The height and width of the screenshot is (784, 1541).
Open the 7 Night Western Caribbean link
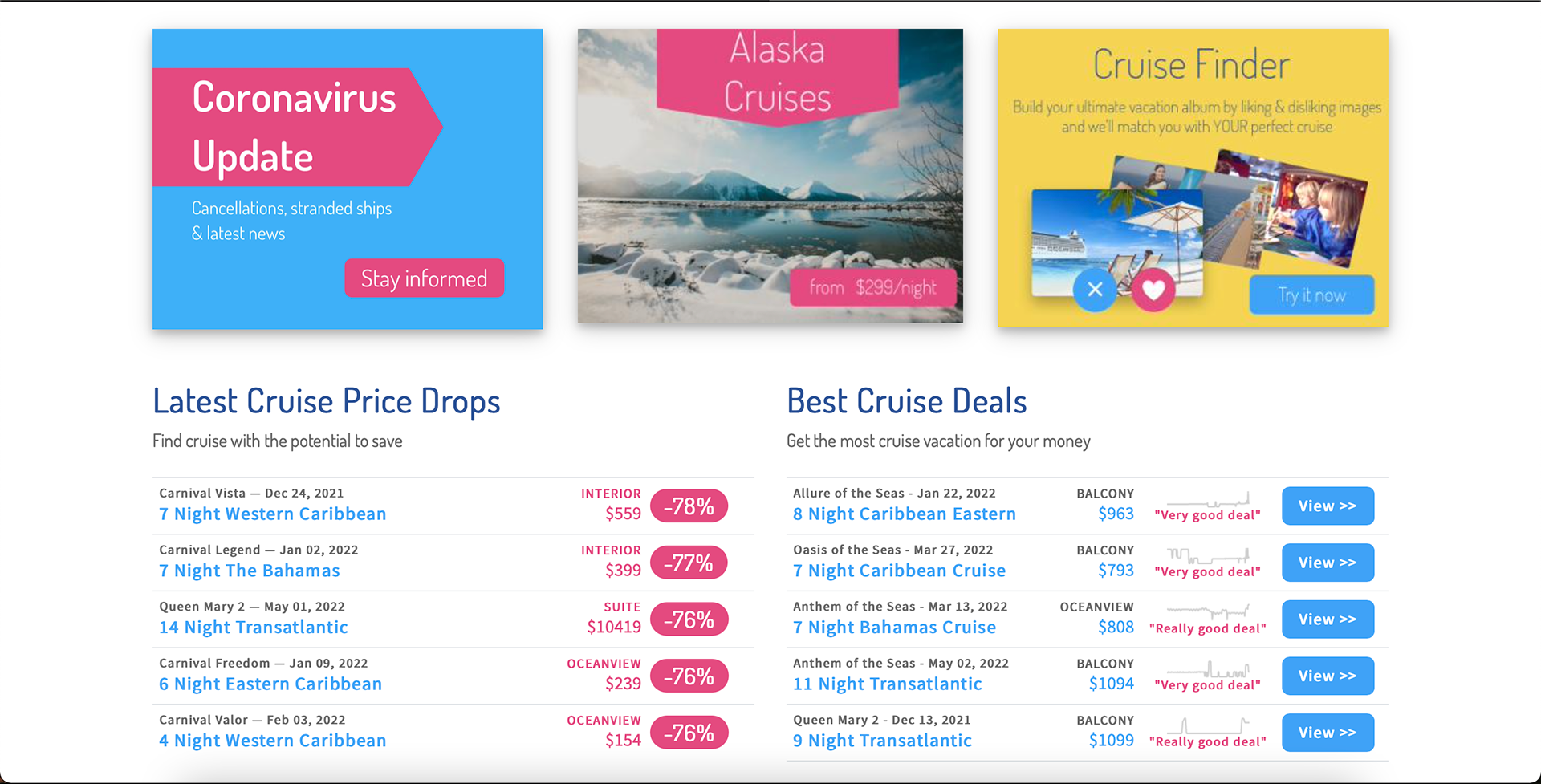(272, 514)
